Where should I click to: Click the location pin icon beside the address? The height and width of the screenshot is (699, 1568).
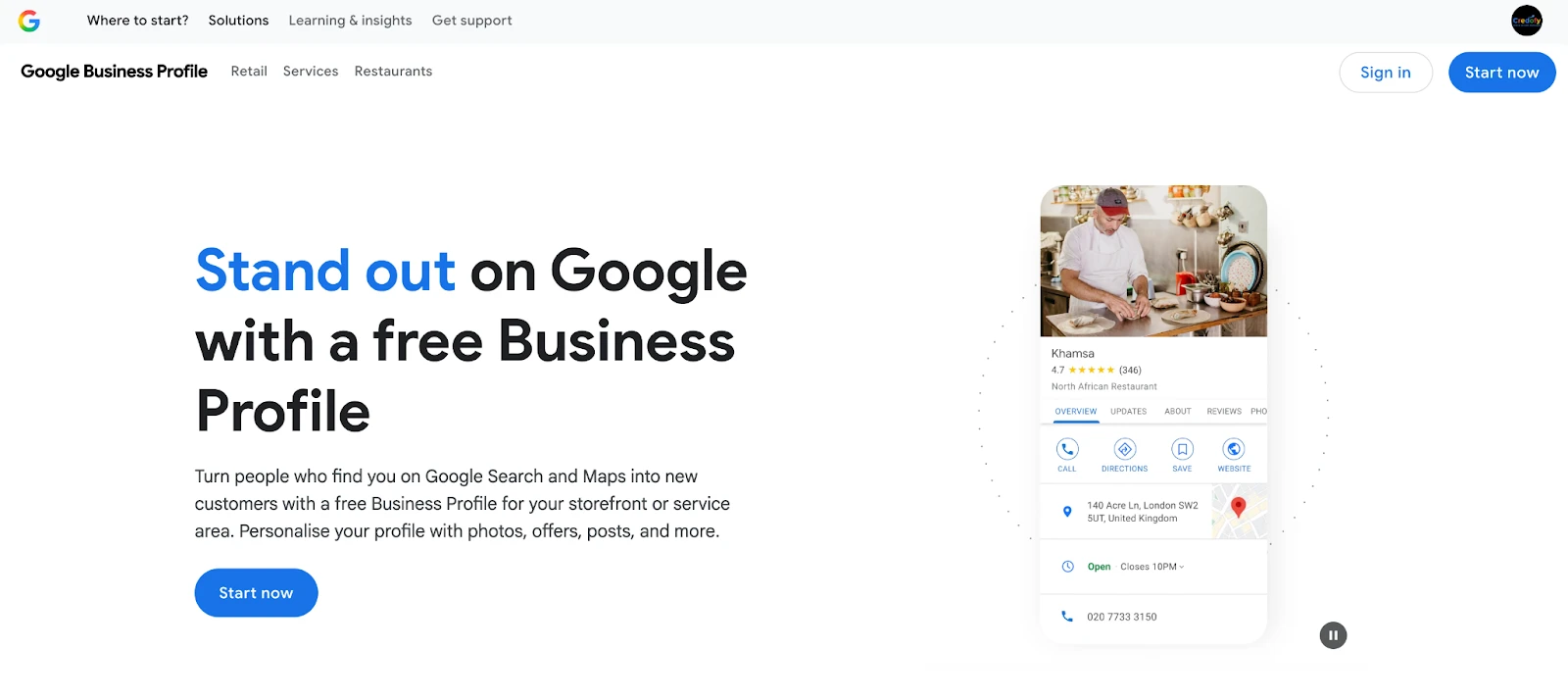(1067, 512)
